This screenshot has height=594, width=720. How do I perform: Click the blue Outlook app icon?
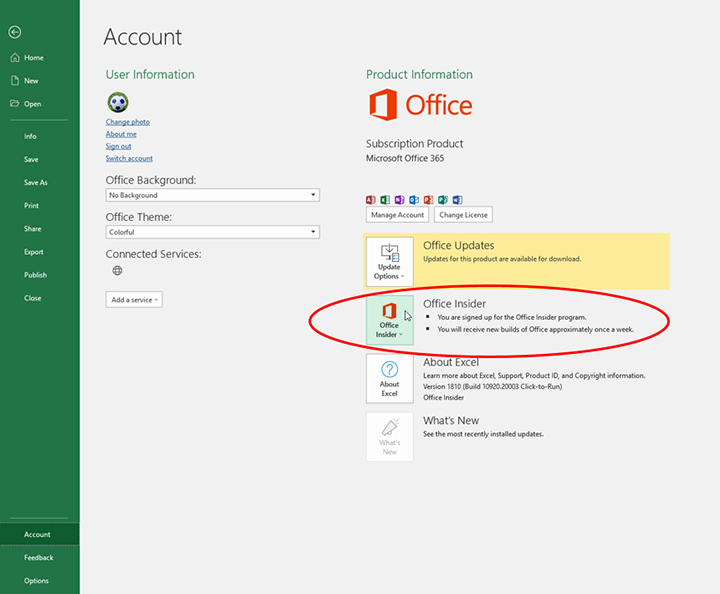click(x=414, y=200)
